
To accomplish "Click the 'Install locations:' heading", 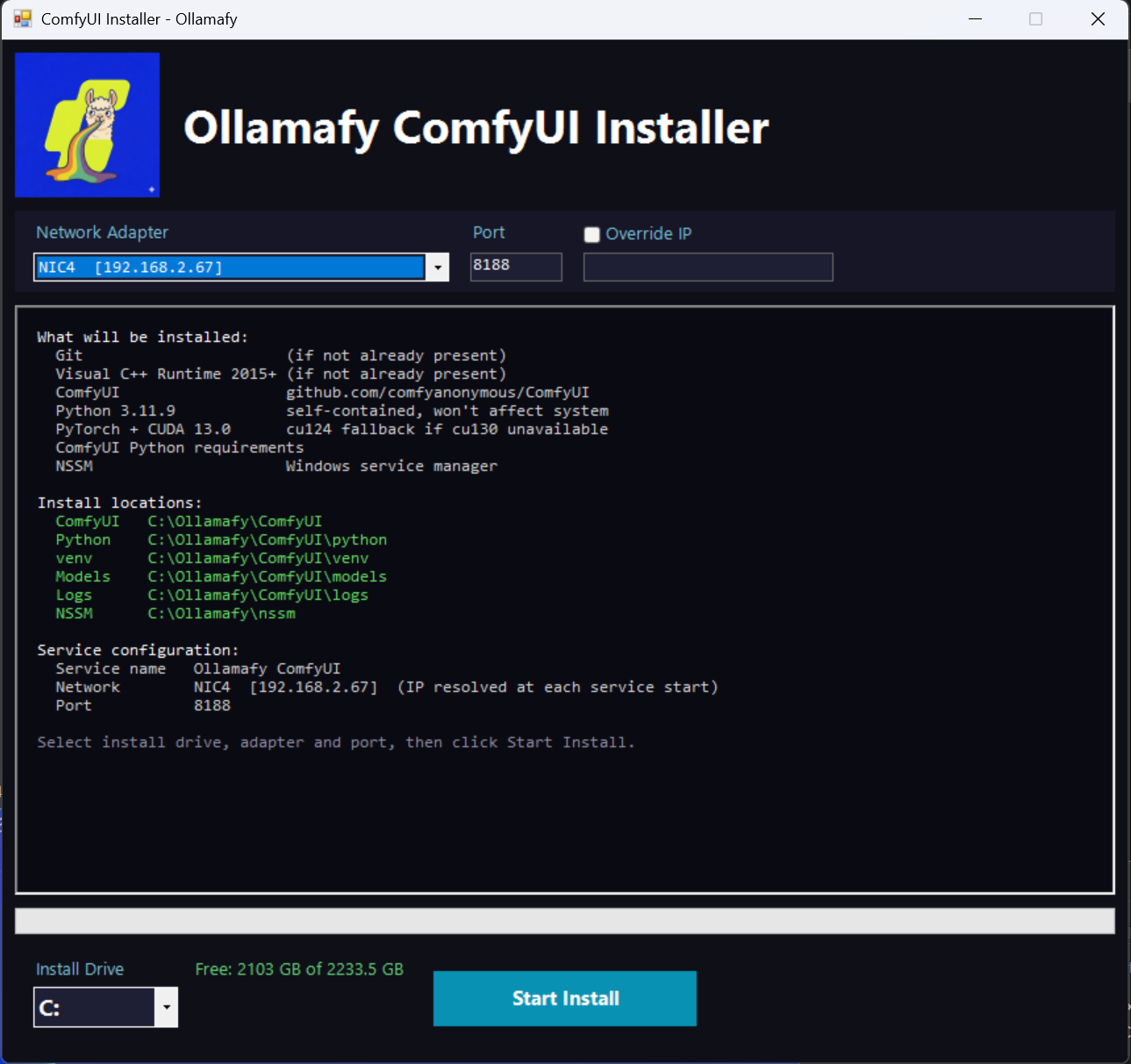I will click(x=119, y=503).
